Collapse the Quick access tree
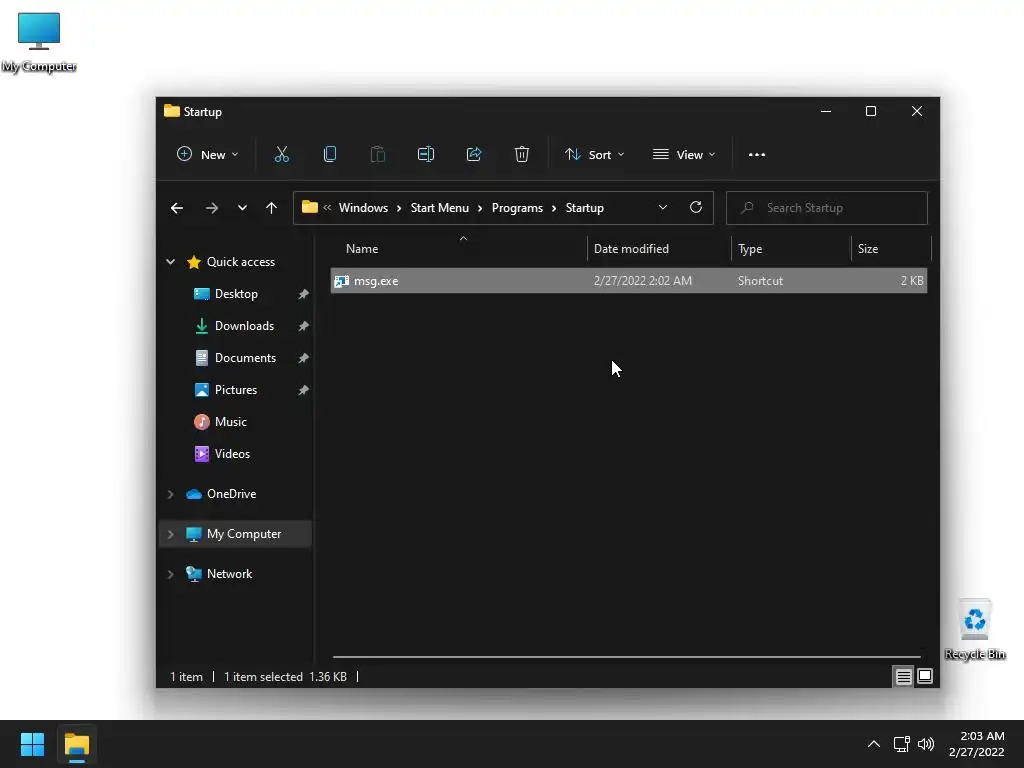Viewport: 1024px width, 768px height. point(170,262)
